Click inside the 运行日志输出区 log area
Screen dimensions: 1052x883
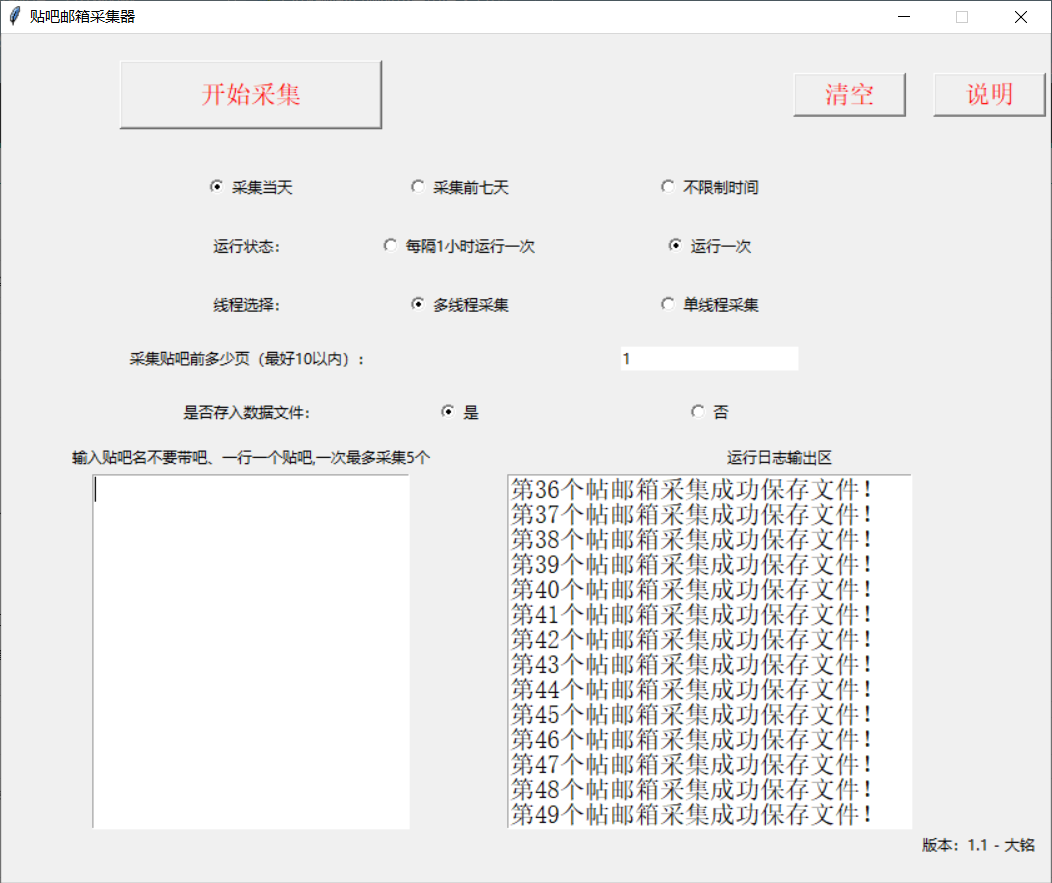coord(707,650)
